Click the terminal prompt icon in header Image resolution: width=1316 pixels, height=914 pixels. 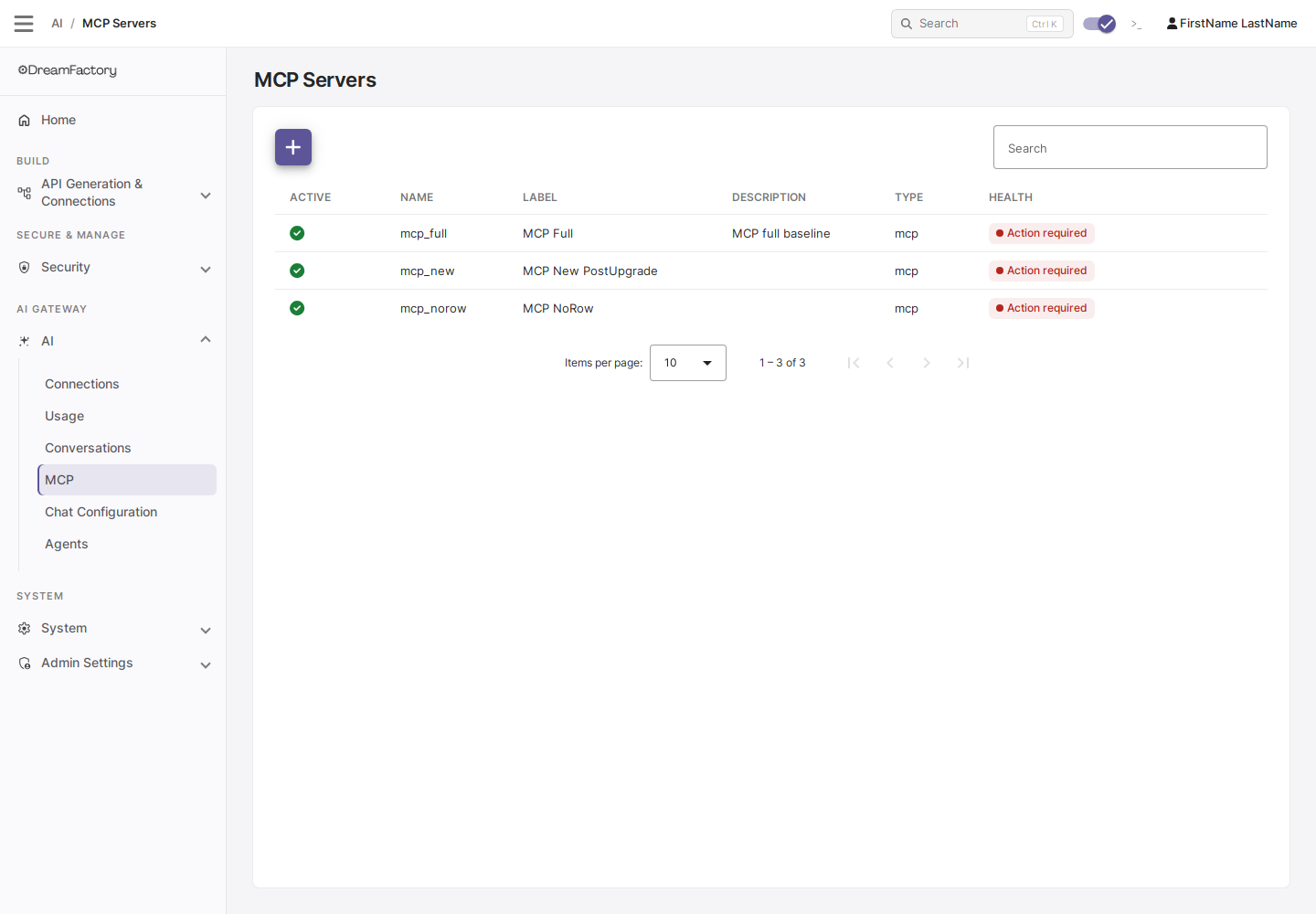(x=1136, y=24)
